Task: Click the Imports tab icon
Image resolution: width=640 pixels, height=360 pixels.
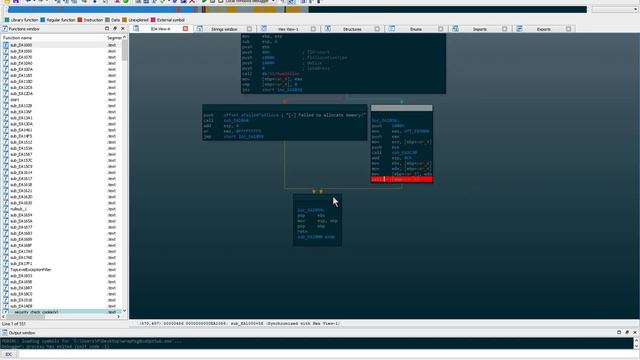Action: (x=456, y=29)
